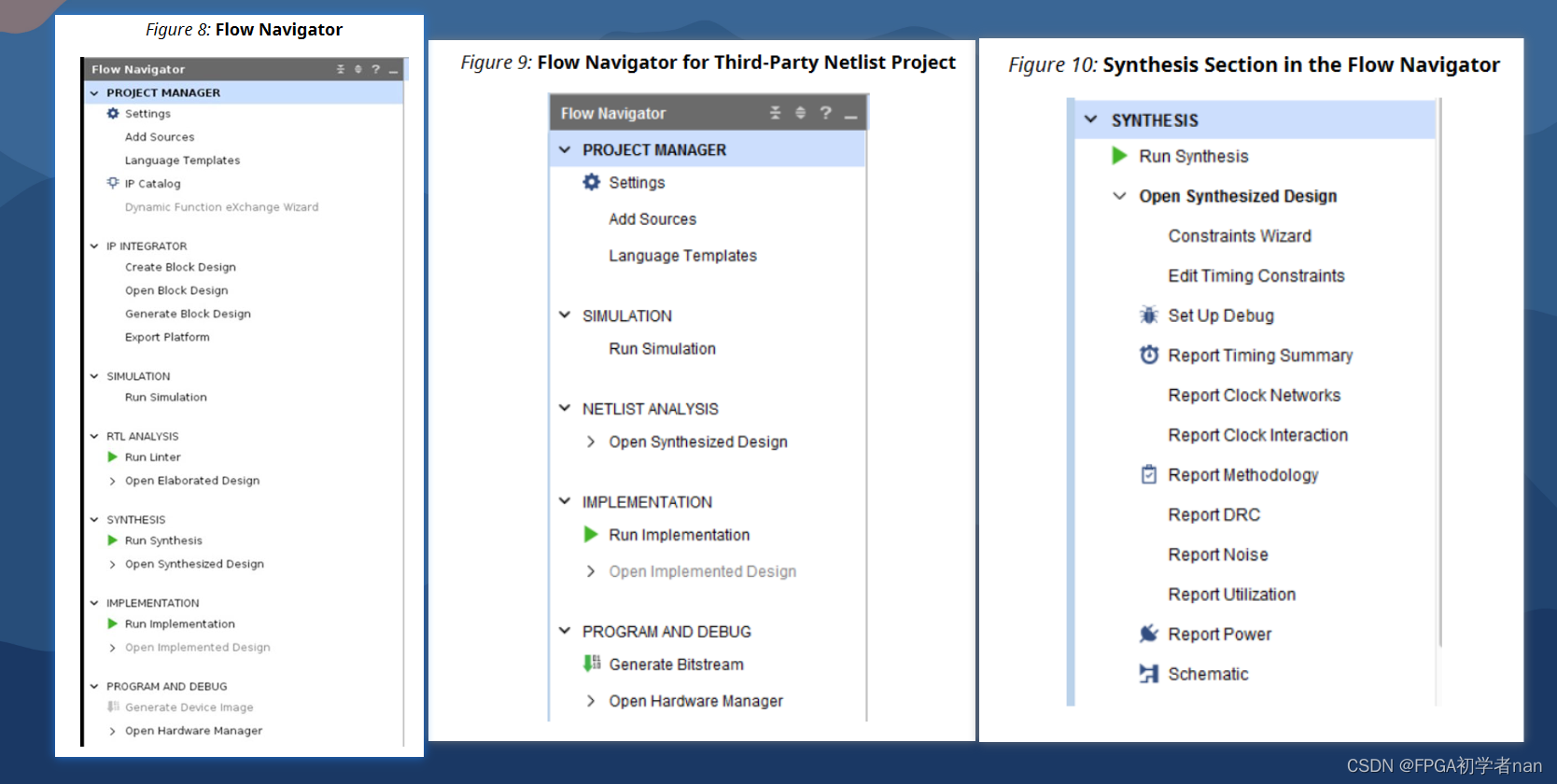Collapse PROGRAM AND DEBUG chevron in Figure 9
The height and width of the screenshot is (784, 1557).
565,631
